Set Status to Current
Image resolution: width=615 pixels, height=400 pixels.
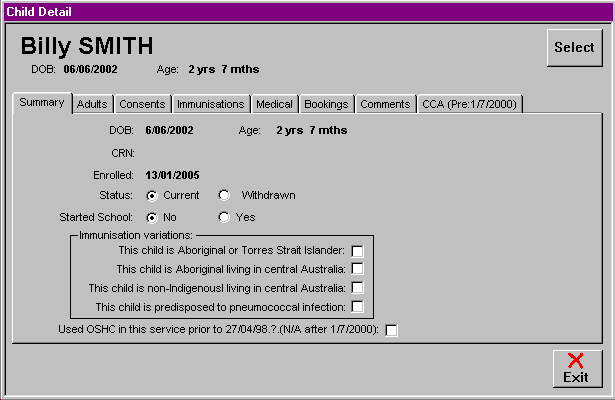(x=153, y=195)
